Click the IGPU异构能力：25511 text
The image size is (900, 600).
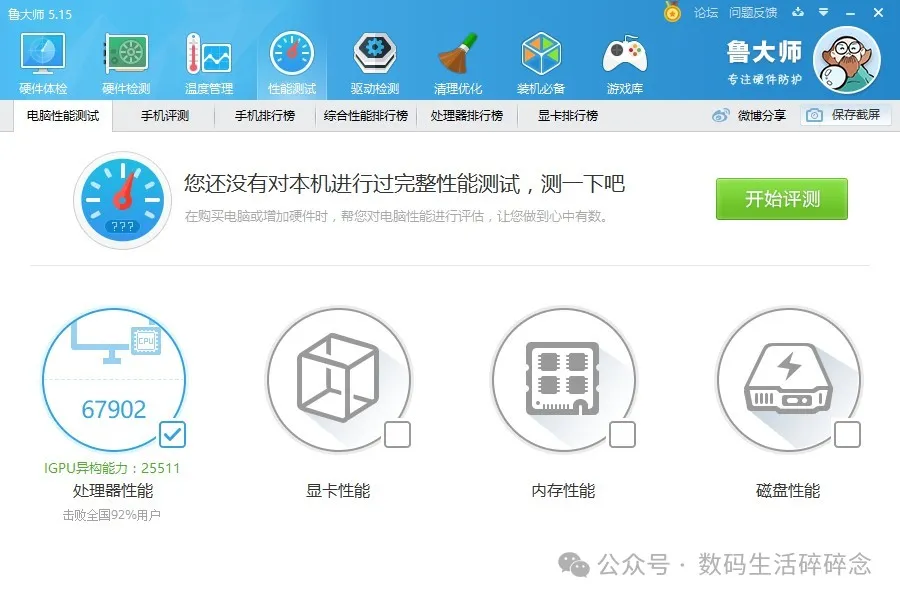(112, 468)
